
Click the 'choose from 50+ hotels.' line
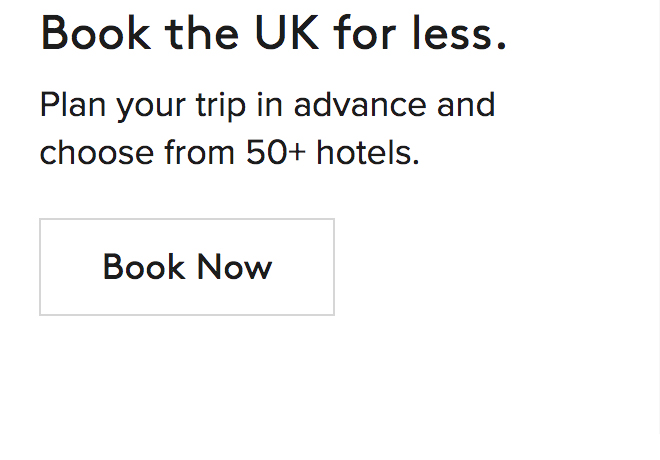point(229,154)
